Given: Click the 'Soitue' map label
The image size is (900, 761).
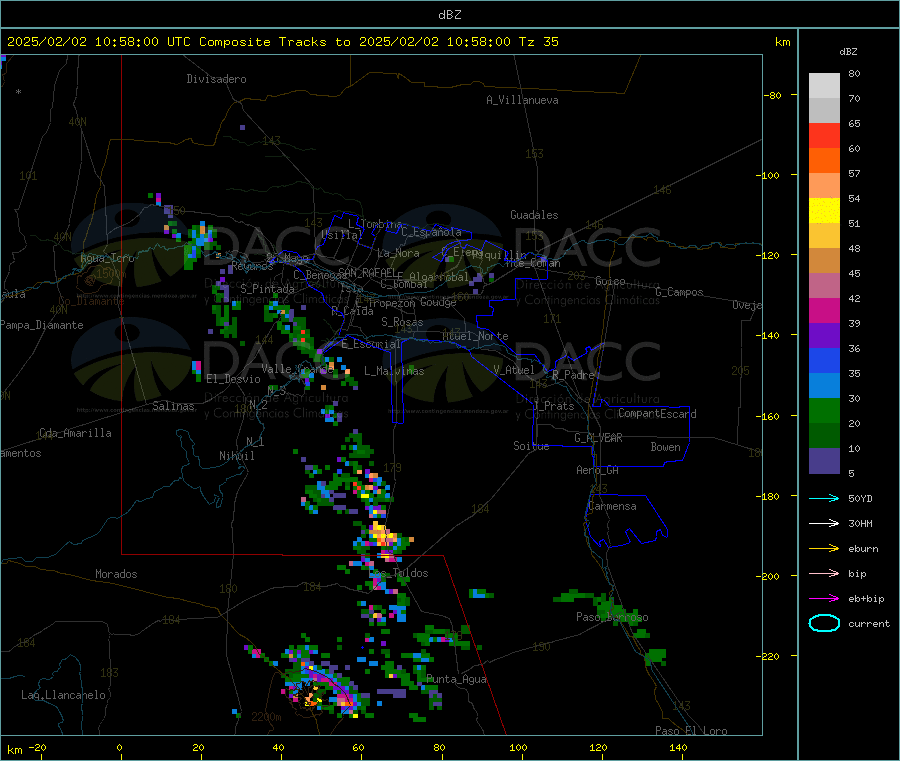Looking at the screenshot, I should pos(531,446).
